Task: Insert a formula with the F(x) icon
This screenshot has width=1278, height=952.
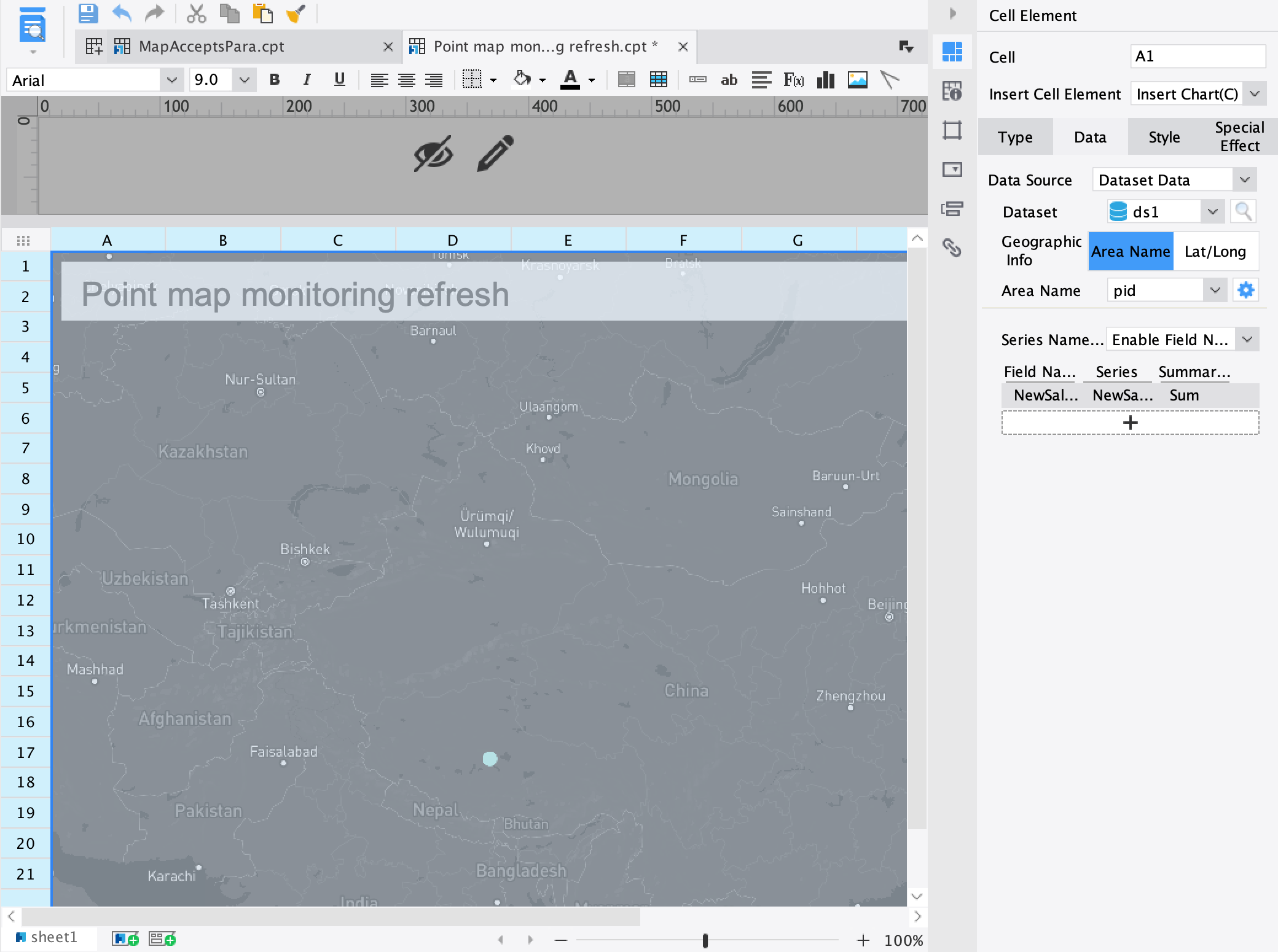Action: pyautogui.click(x=793, y=80)
